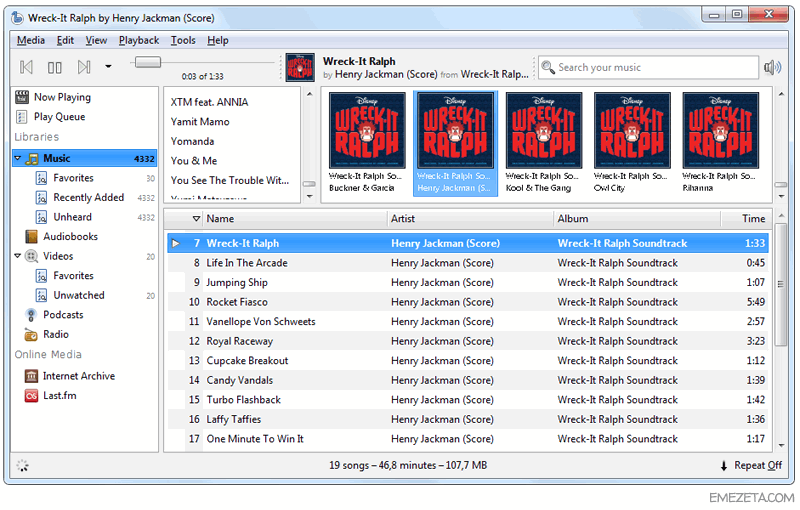Screen dimensions: 800x510
Task: Open the Radio source icon
Action: [x=31, y=335]
